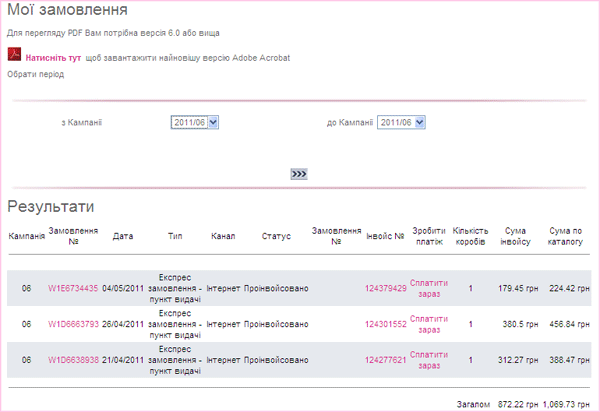This screenshot has width=600, height=412.
Task: View invoice 124301552
Action: [x=385, y=324]
